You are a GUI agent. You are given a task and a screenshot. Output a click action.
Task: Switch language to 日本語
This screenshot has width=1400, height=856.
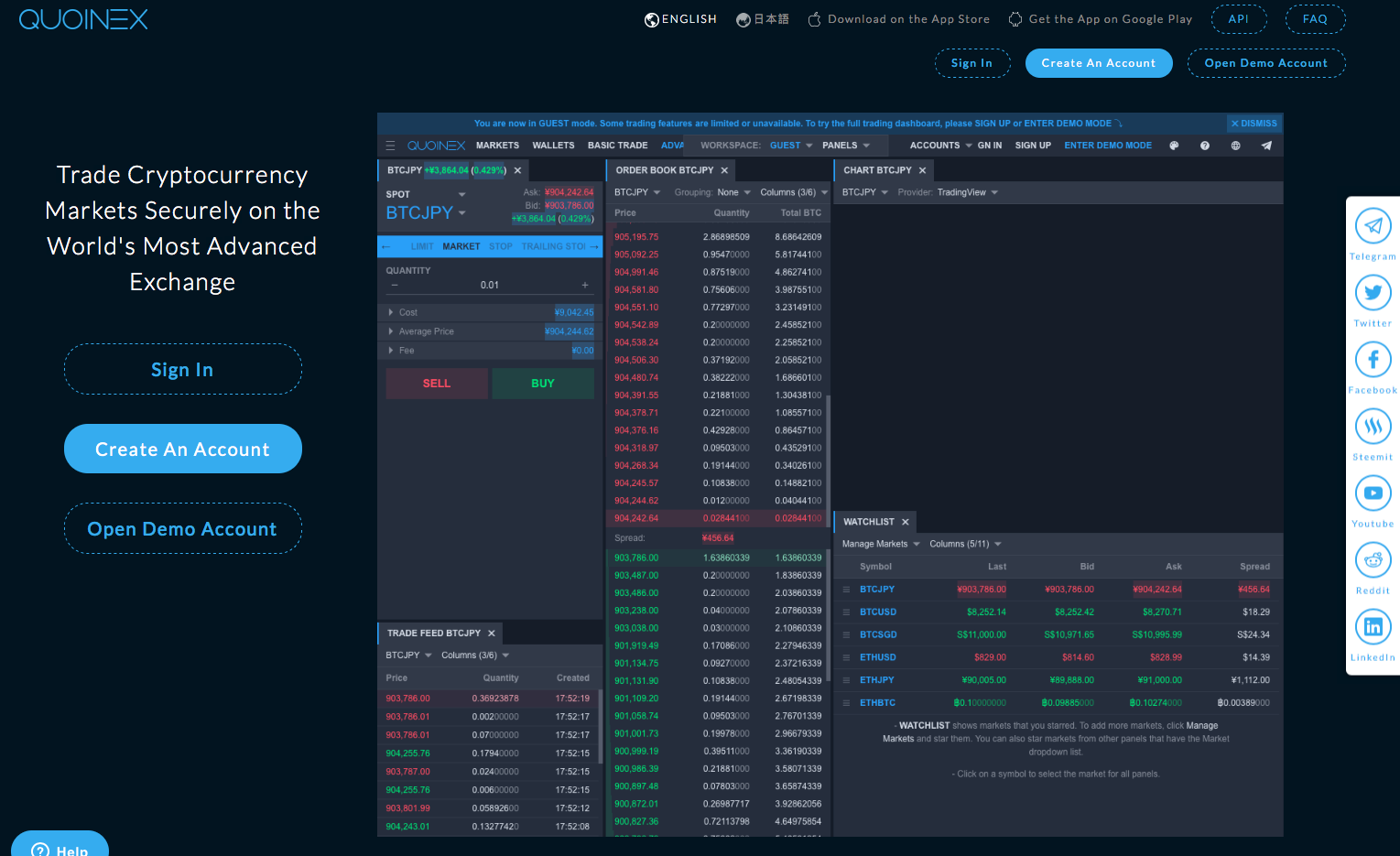point(763,19)
